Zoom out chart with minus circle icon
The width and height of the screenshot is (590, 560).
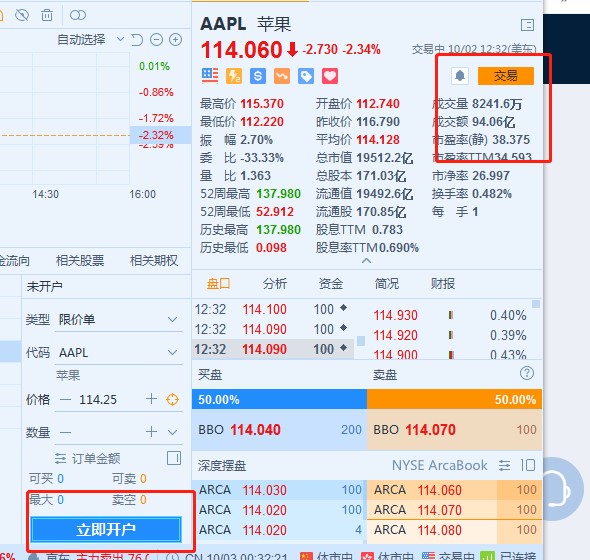pyautogui.click(x=156, y=40)
